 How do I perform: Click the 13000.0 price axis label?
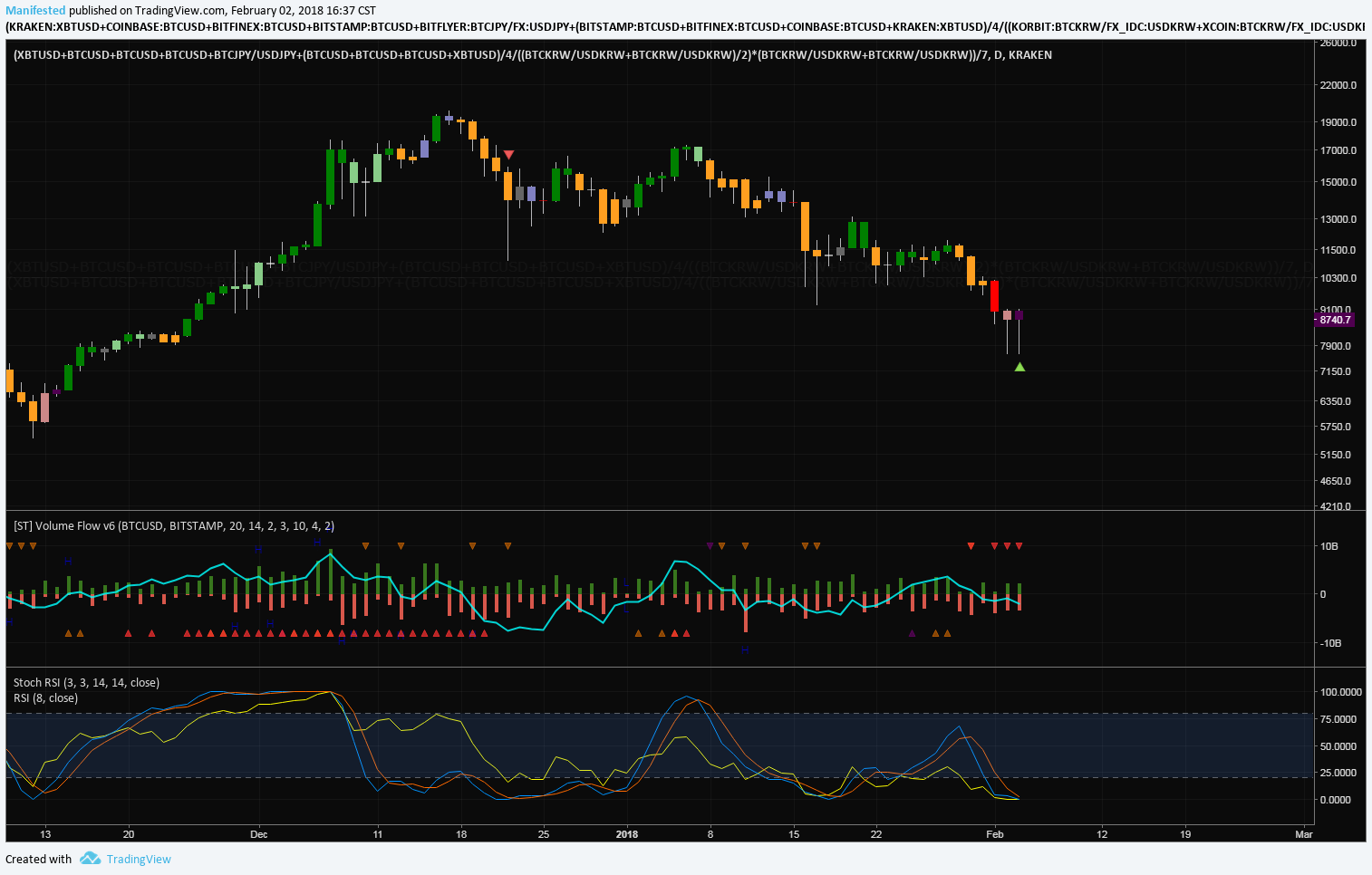tap(1338, 219)
